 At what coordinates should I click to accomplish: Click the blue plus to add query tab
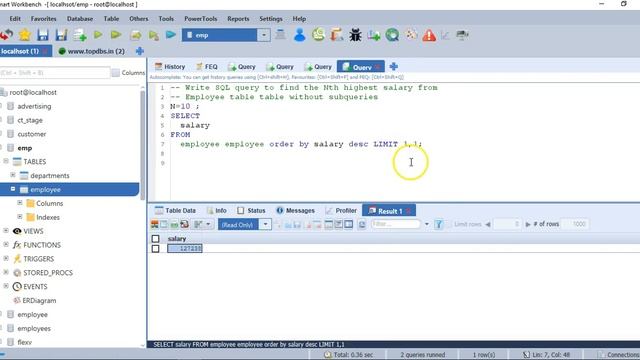[393, 67]
